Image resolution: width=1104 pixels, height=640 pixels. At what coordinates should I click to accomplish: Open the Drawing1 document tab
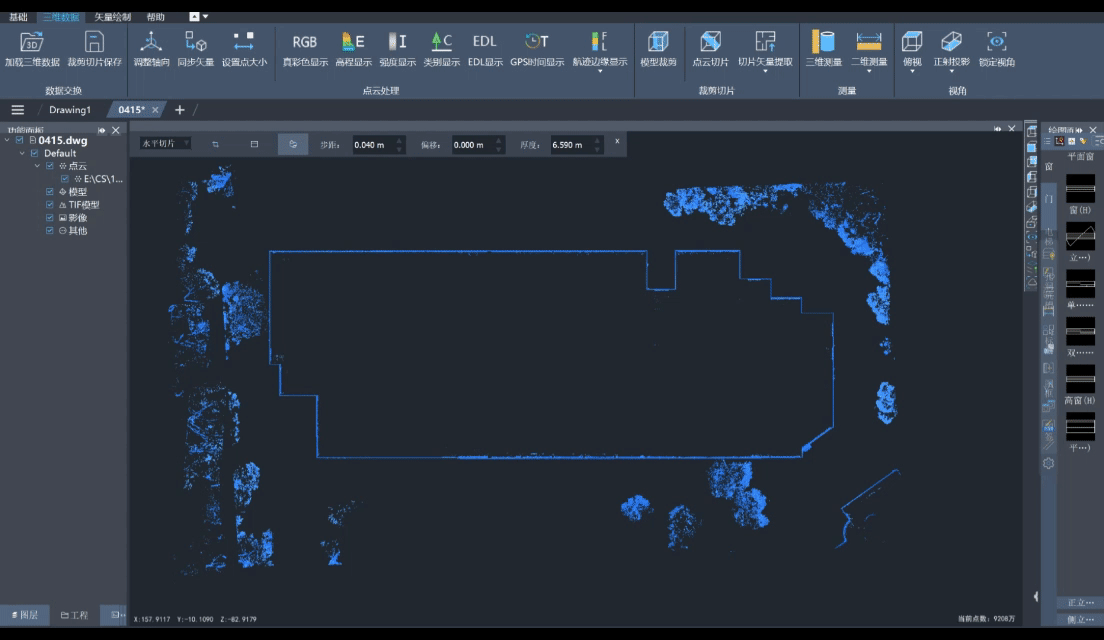pyautogui.click(x=70, y=110)
